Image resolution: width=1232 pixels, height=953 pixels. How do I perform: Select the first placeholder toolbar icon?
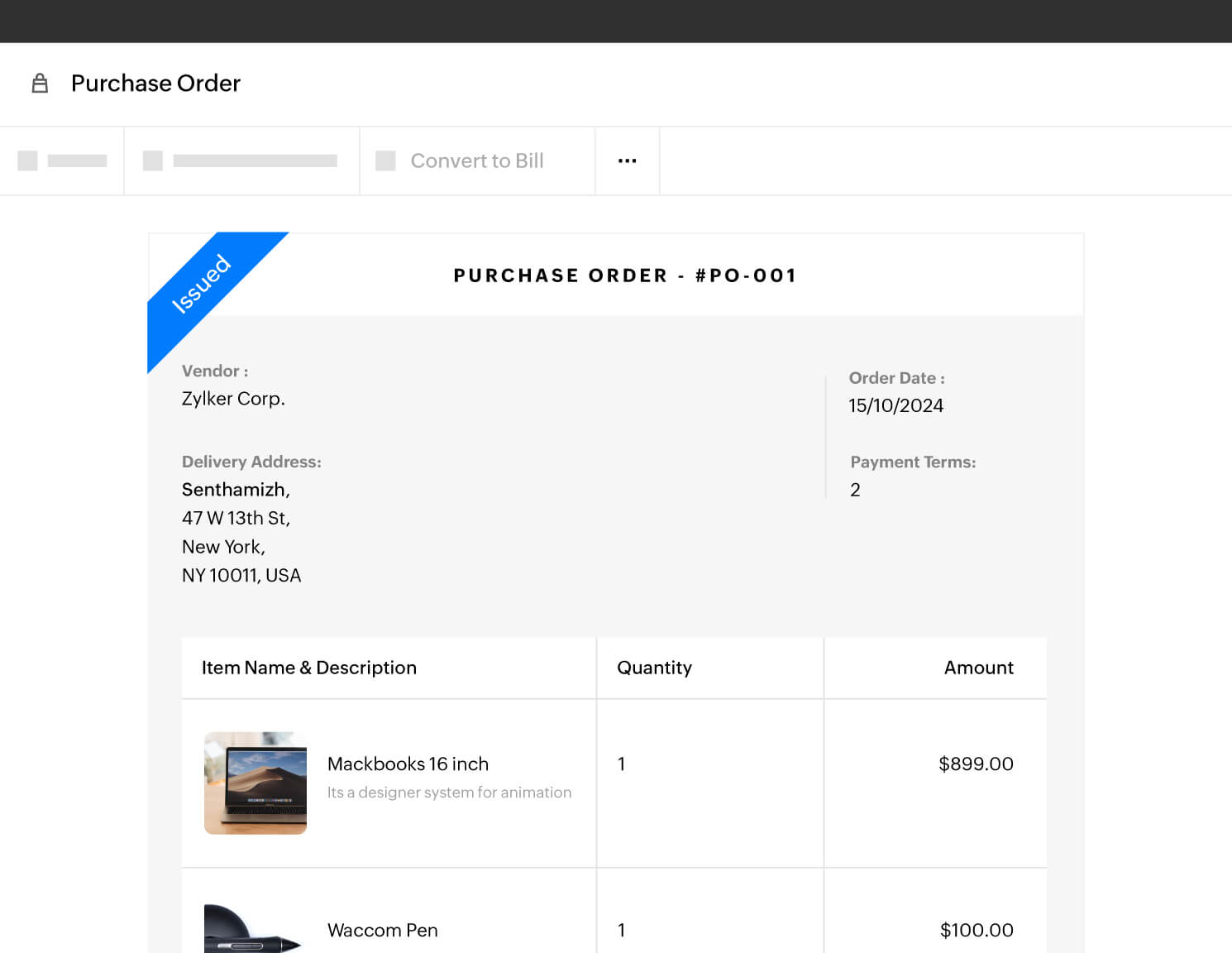[27, 160]
